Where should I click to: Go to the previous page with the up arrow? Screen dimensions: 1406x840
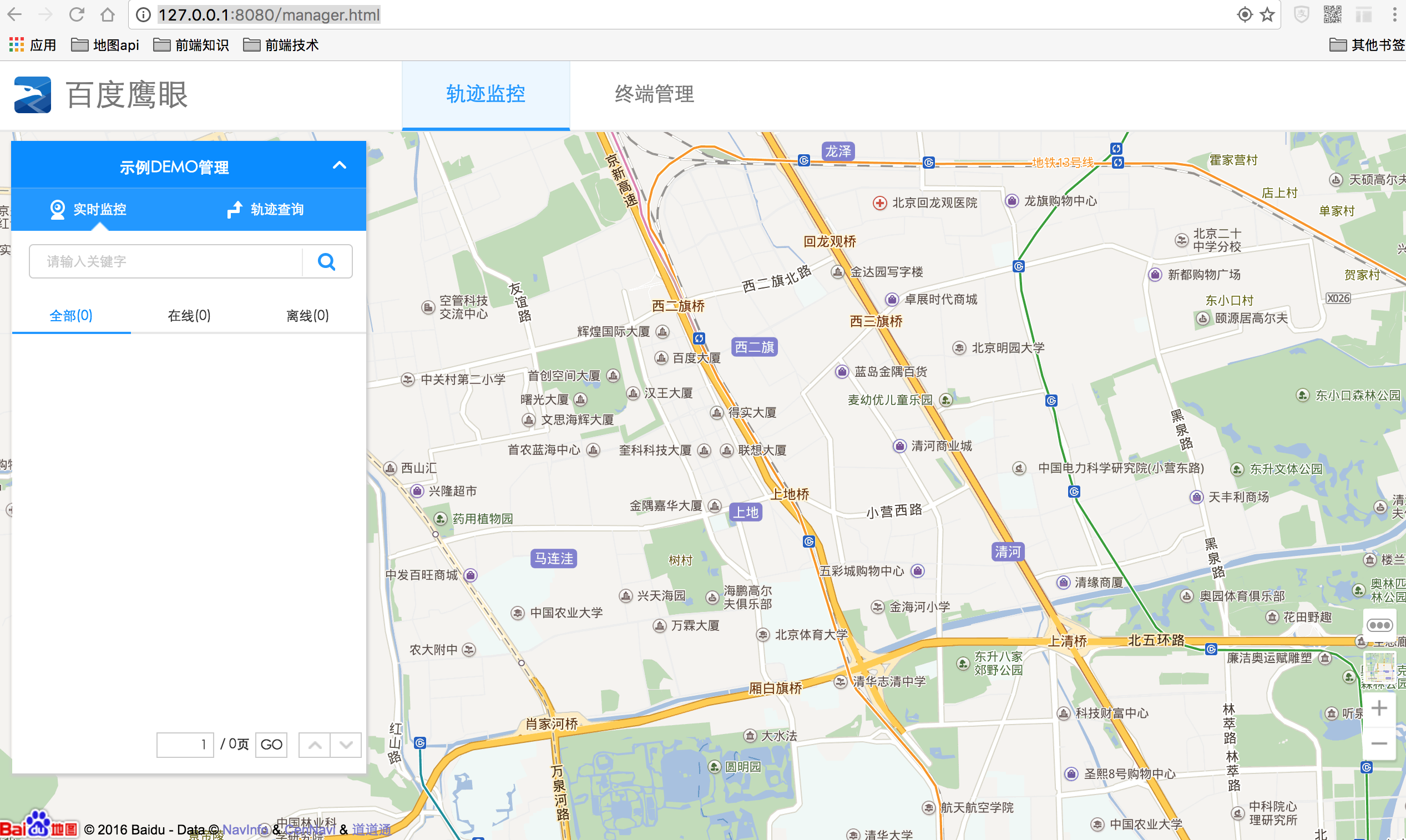(315, 745)
